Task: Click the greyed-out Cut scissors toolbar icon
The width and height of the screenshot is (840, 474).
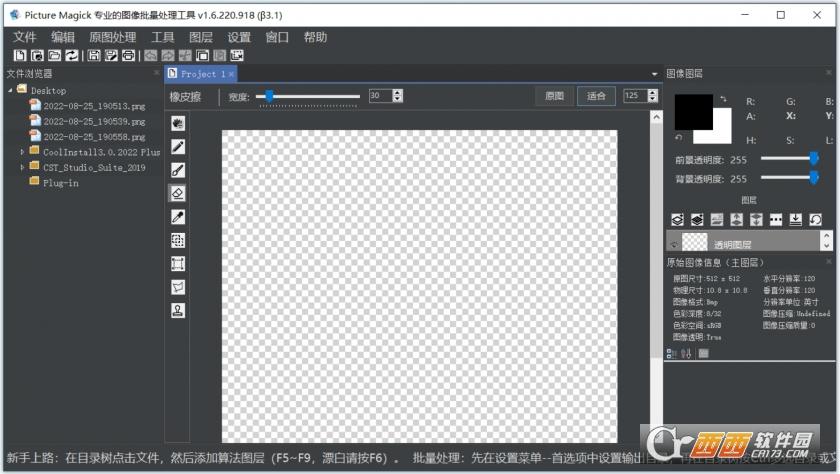Action: (x=185, y=55)
